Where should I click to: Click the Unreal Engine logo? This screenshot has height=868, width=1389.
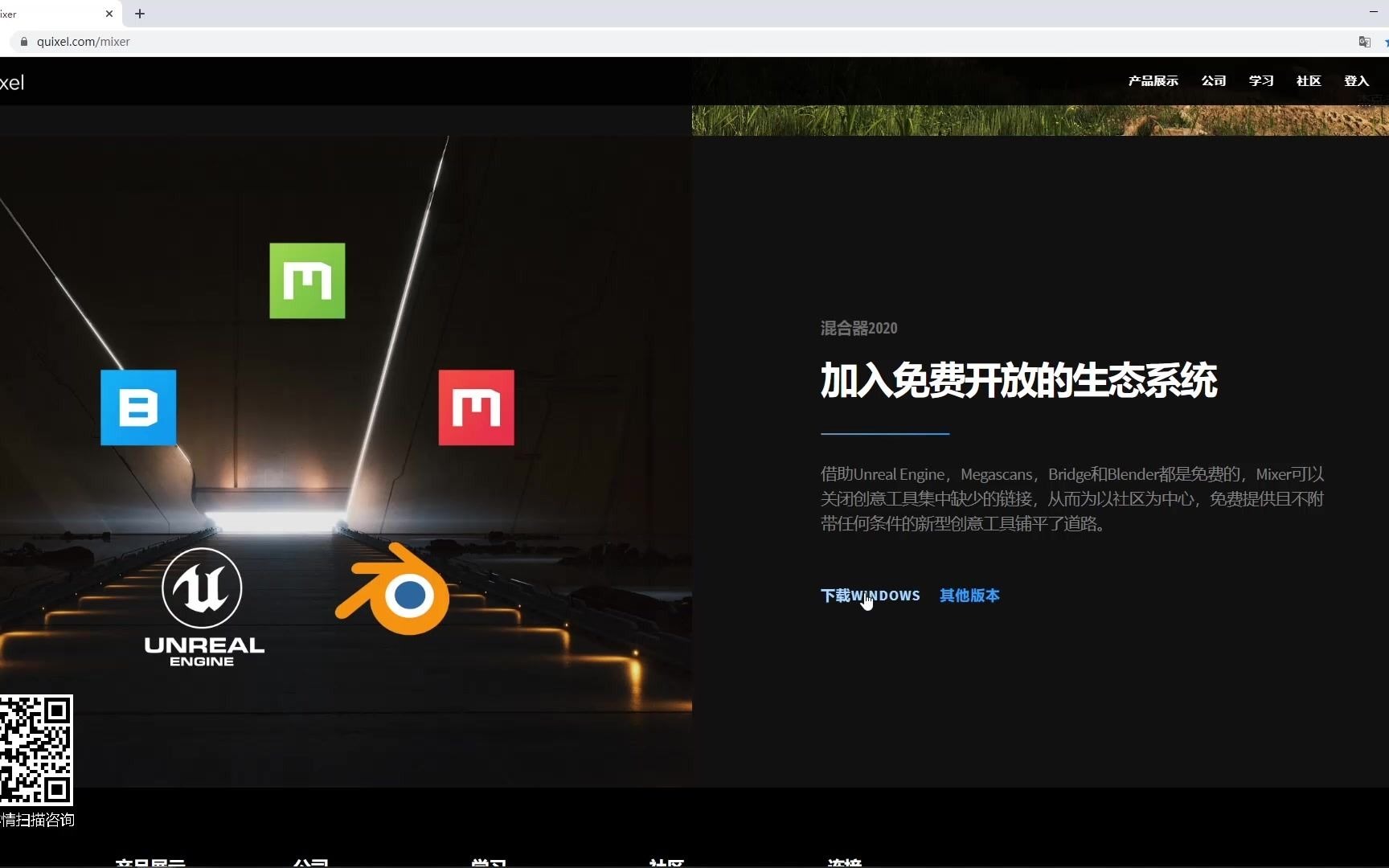point(203,607)
